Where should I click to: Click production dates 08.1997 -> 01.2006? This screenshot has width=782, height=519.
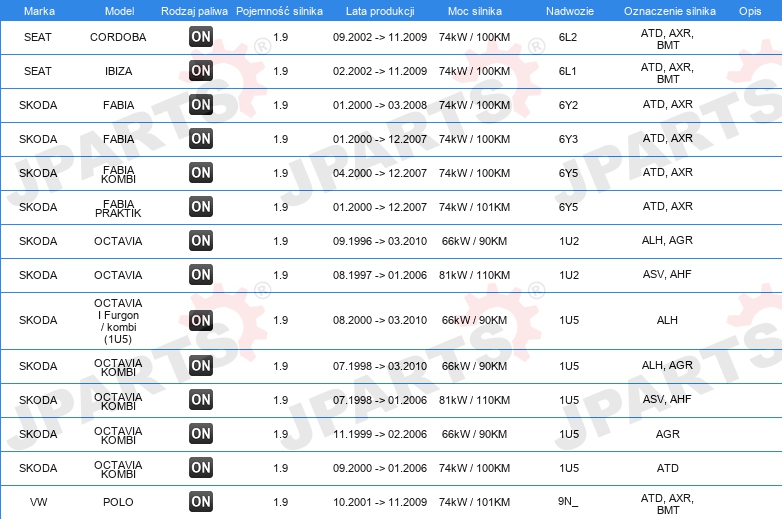(380, 275)
